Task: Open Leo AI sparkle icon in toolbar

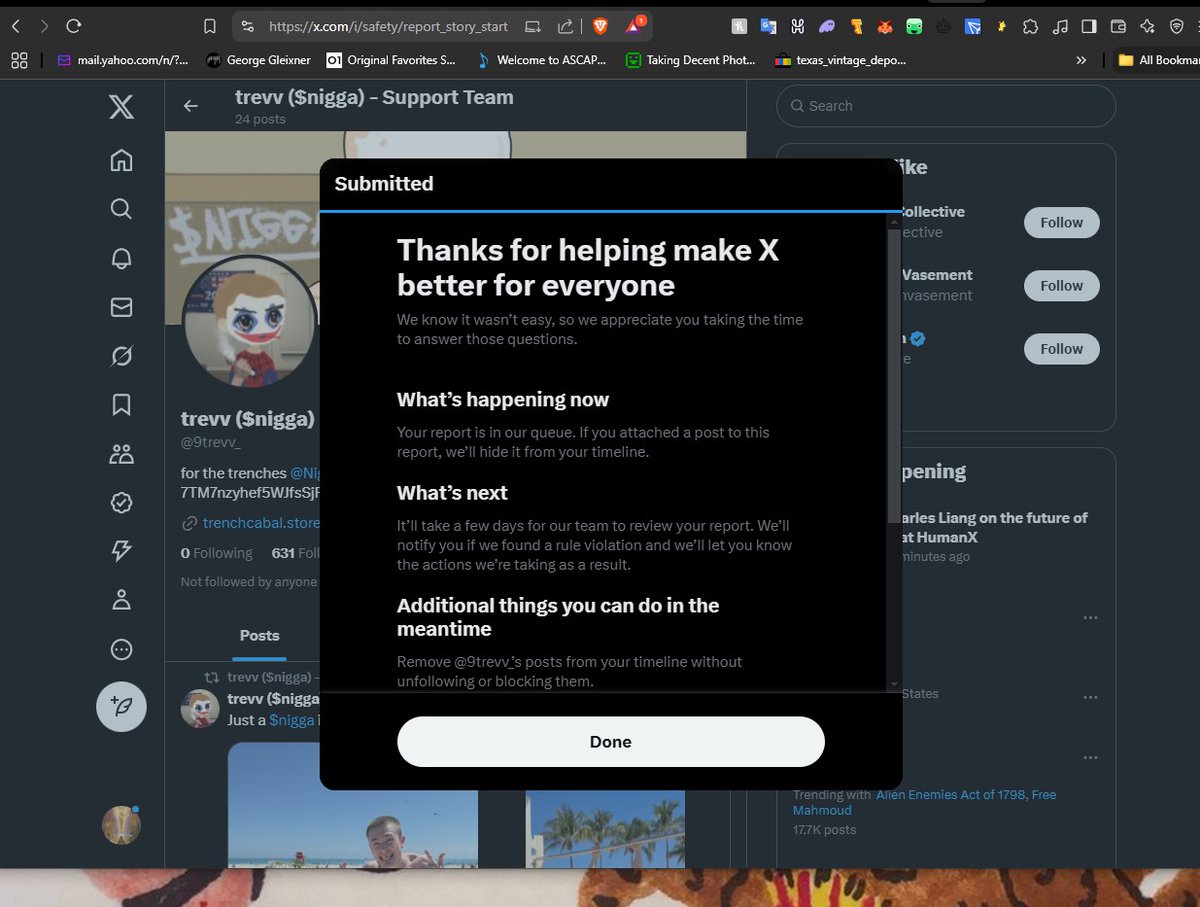Action: point(1147,27)
